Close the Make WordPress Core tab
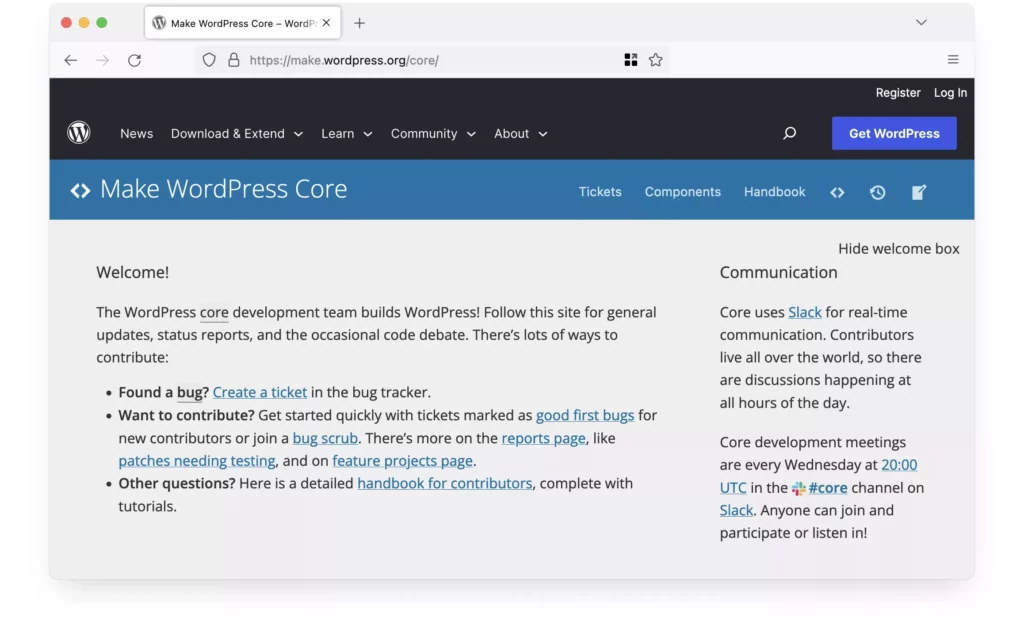The height and width of the screenshot is (617, 1024). point(326,22)
